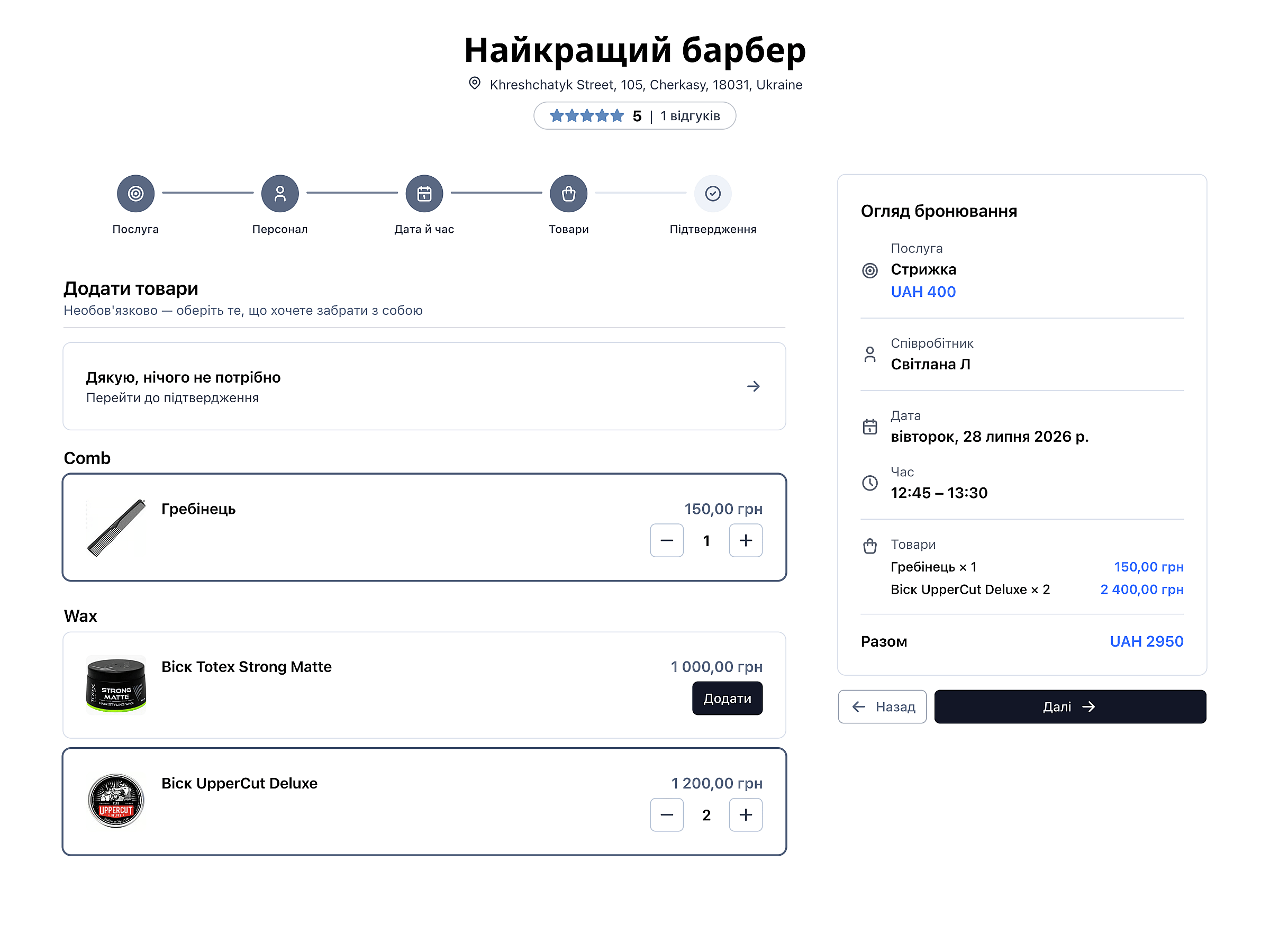Click the Дата й час step icon

(424, 194)
